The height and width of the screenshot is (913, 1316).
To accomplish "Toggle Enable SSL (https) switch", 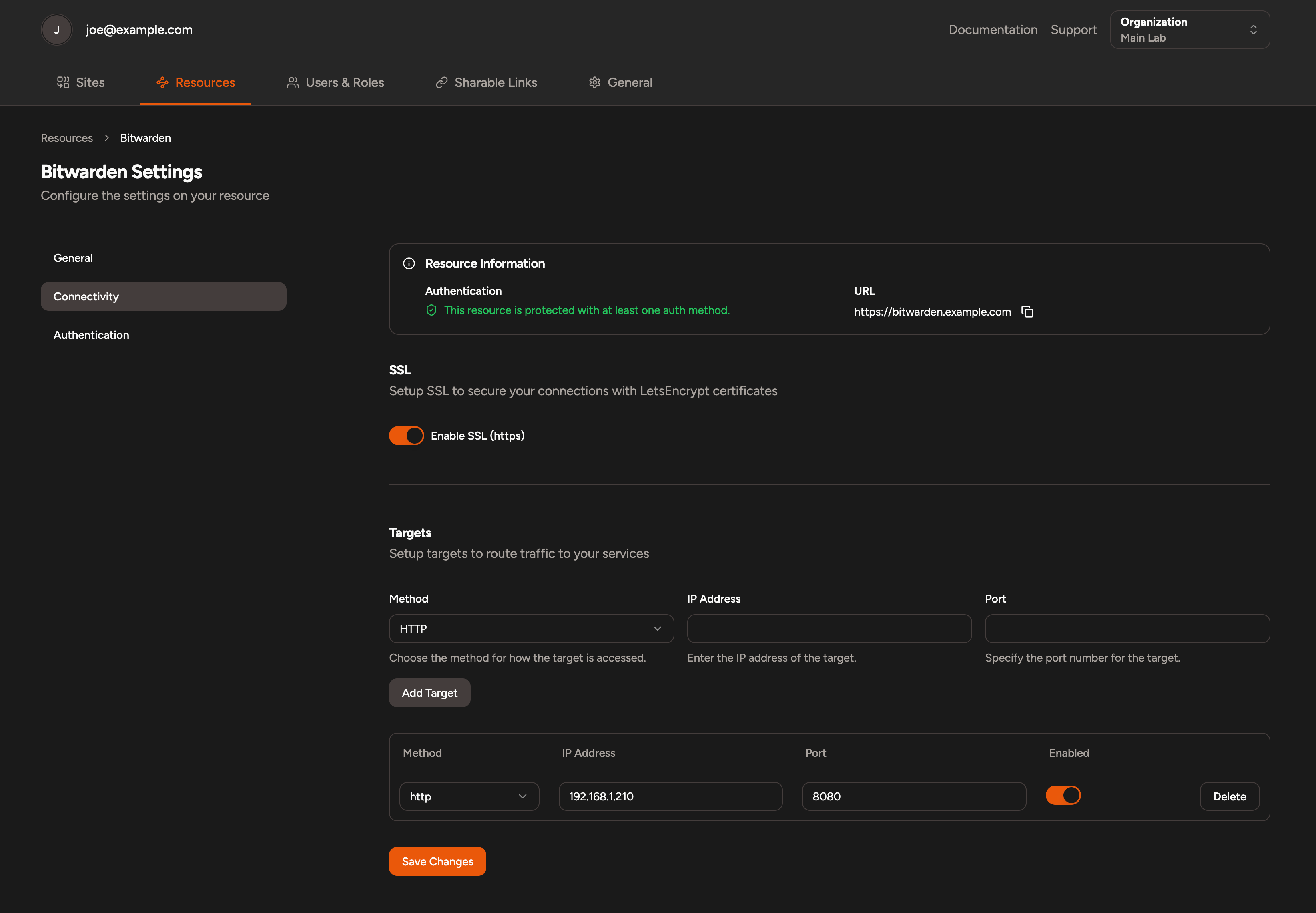I will pyautogui.click(x=407, y=436).
